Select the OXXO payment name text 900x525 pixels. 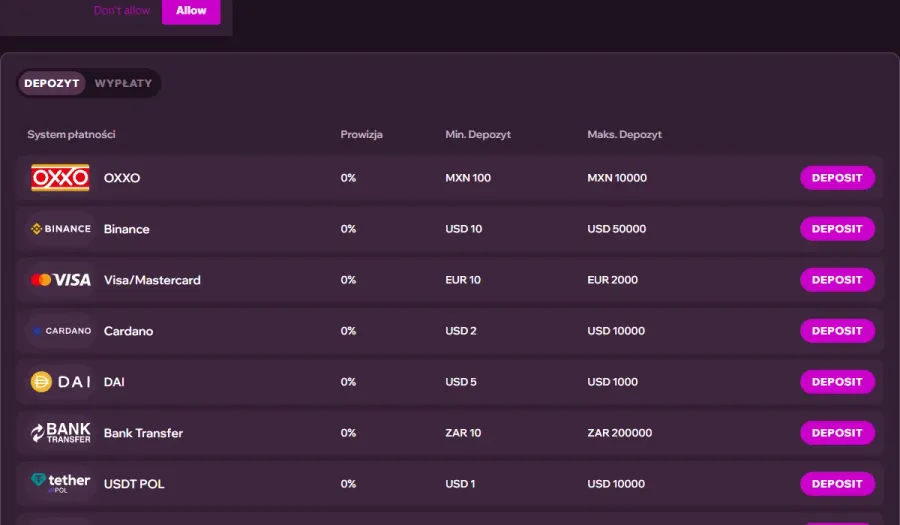pos(122,178)
